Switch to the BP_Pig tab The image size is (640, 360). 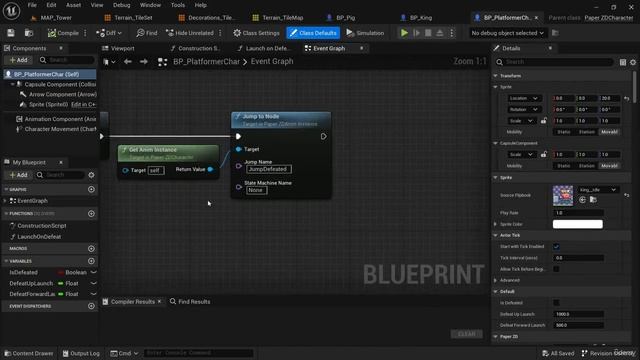[x=345, y=18]
